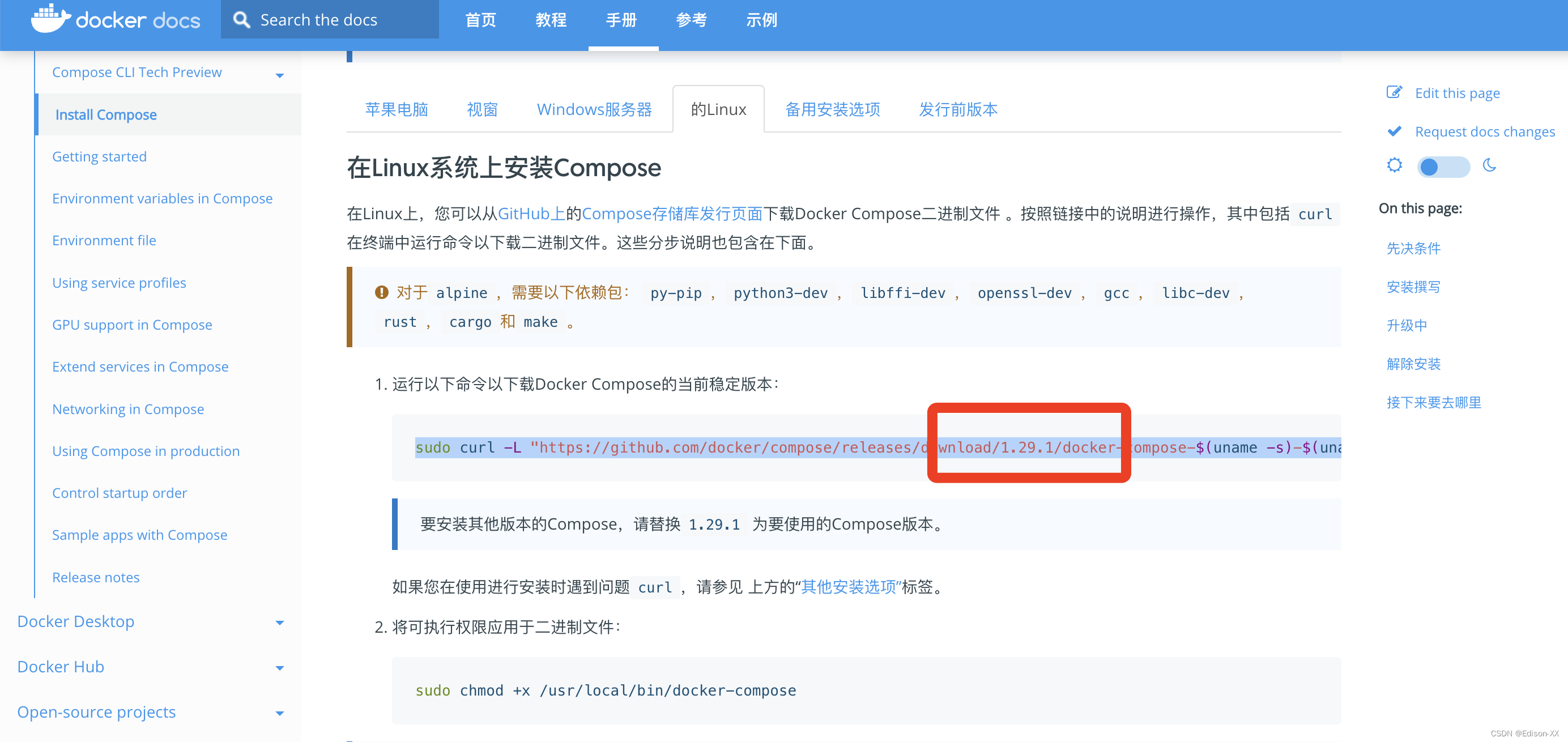This screenshot has width=1568, height=742.
Task: Switch to the 发行前版本 tab
Action: [958, 109]
